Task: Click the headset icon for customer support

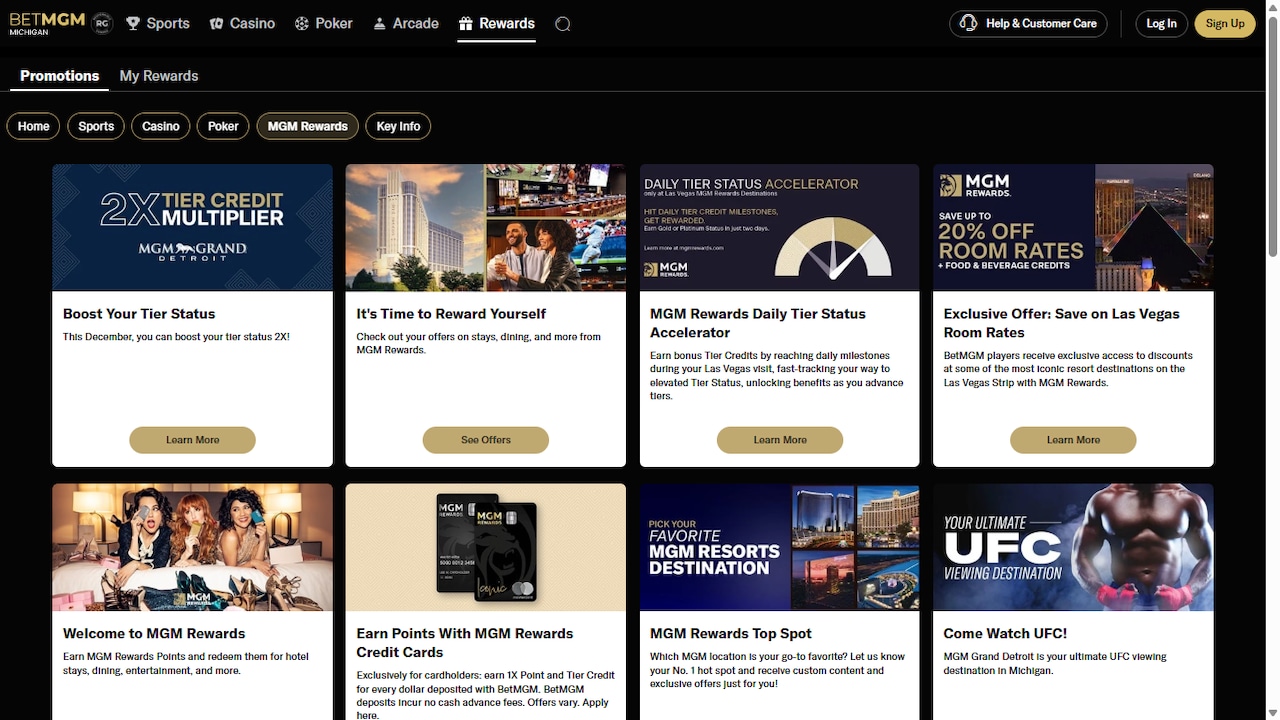Action: (x=968, y=23)
